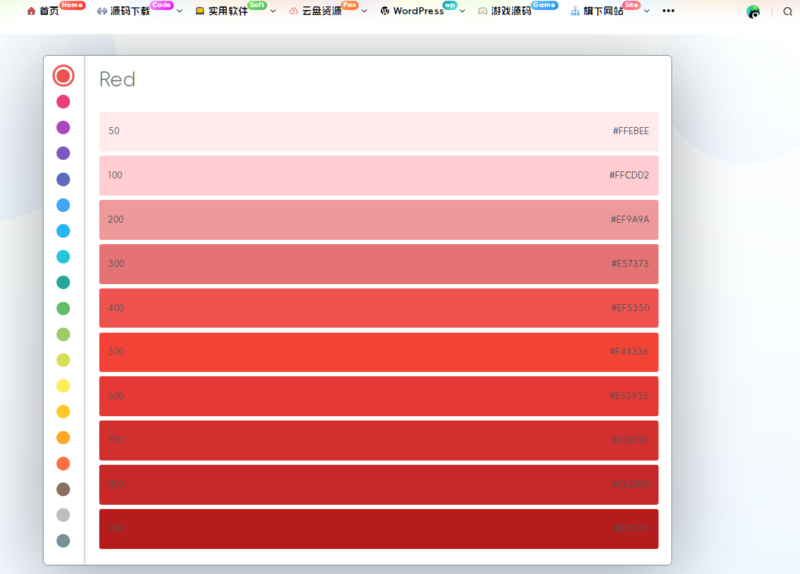Viewport: 800px width, 574px height.
Task: Click the search magnifier icon
Action: point(787,11)
